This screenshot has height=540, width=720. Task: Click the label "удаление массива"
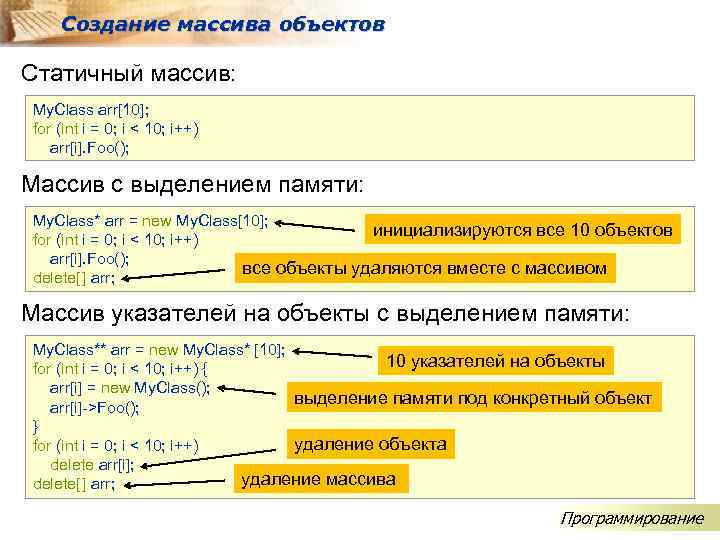pyautogui.click(x=321, y=479)
